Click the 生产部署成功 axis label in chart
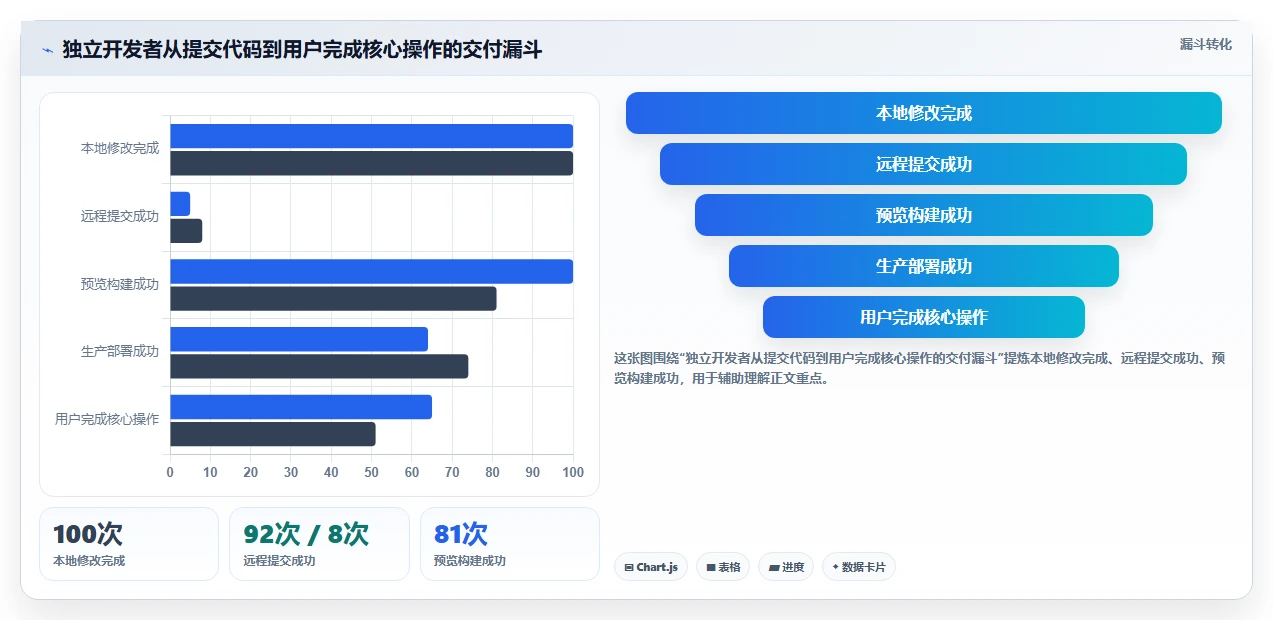Image resolution: width=1273 pixels, height=620 pixels. click(x=120, y=352)
